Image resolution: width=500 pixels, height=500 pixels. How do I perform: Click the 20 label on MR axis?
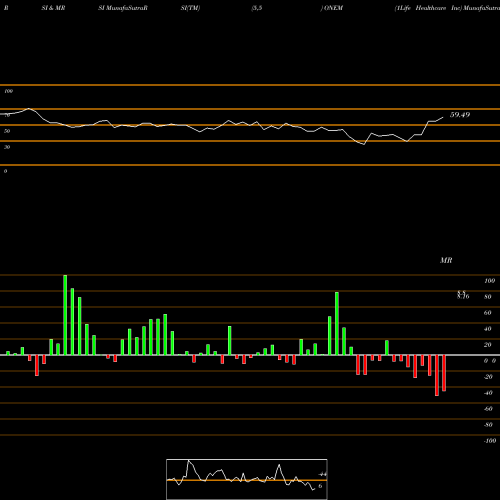click(488, 345)
